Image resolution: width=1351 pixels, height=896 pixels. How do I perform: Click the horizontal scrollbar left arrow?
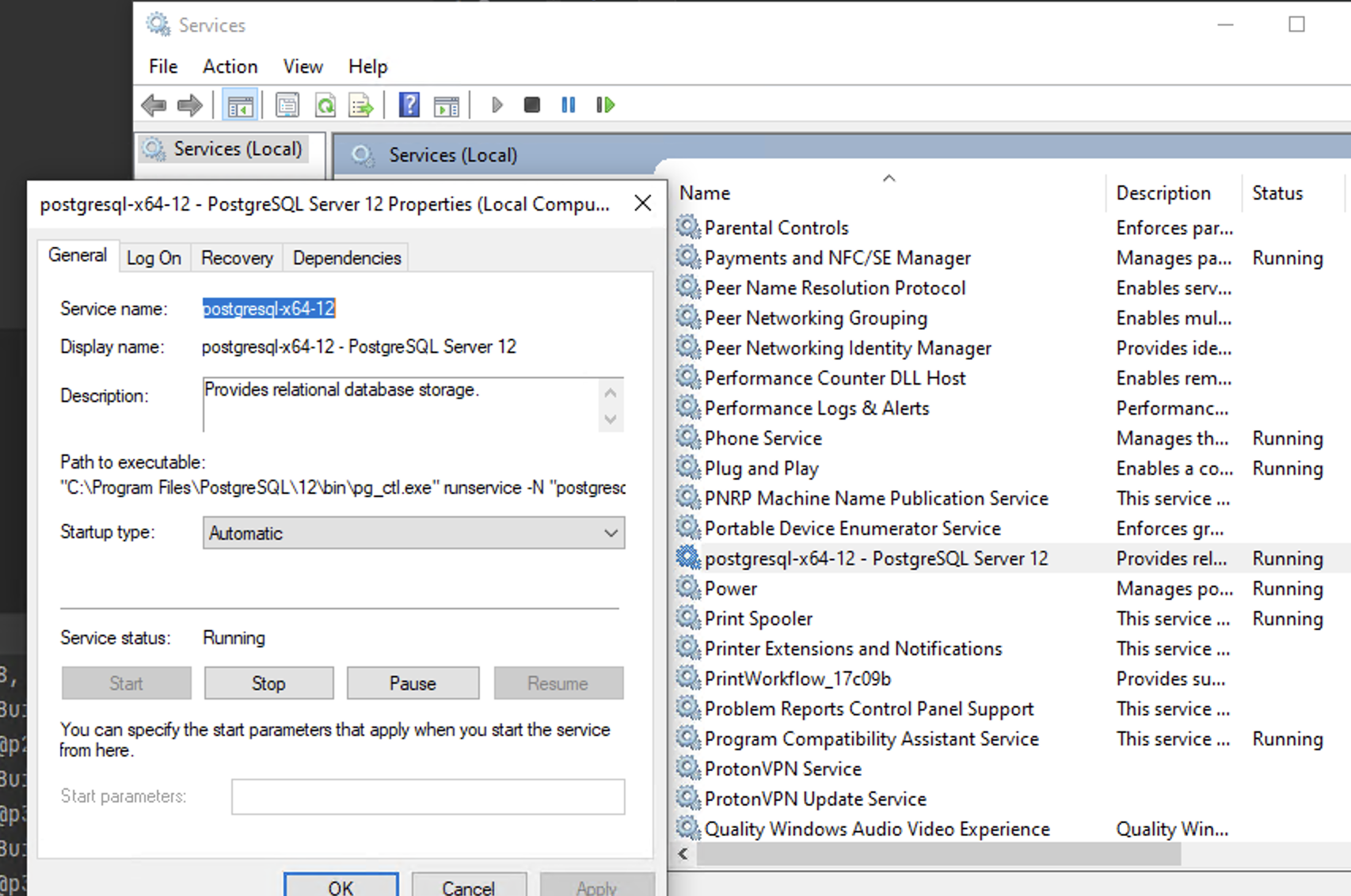(x=683, y=854)
